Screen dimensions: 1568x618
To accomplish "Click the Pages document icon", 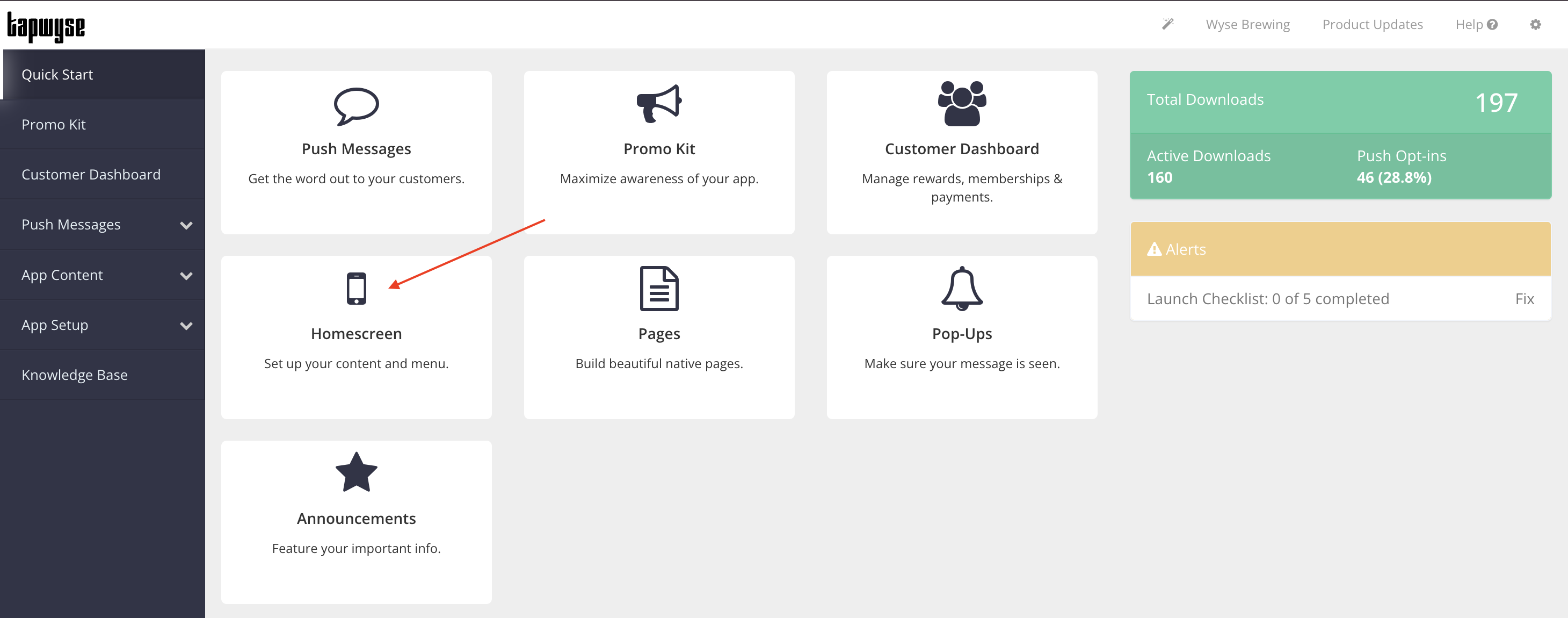I will 658,289.
